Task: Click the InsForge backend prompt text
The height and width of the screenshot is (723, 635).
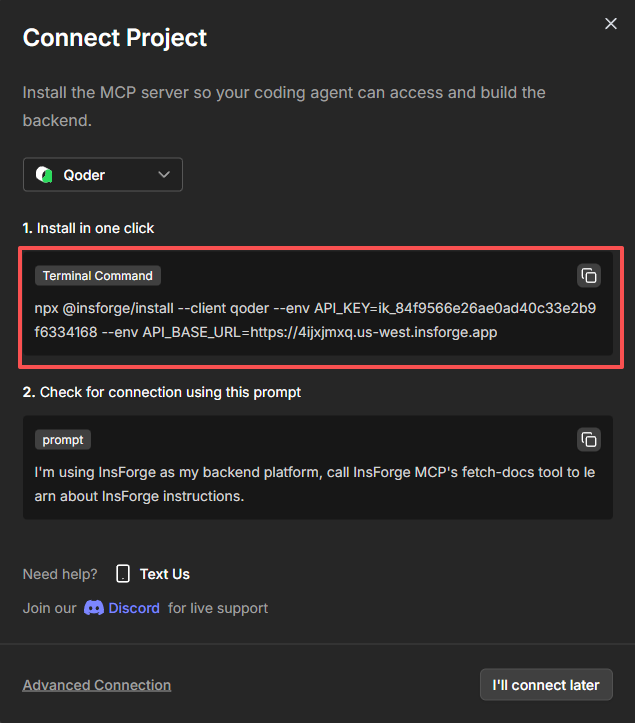Action: tap(315, 484)
